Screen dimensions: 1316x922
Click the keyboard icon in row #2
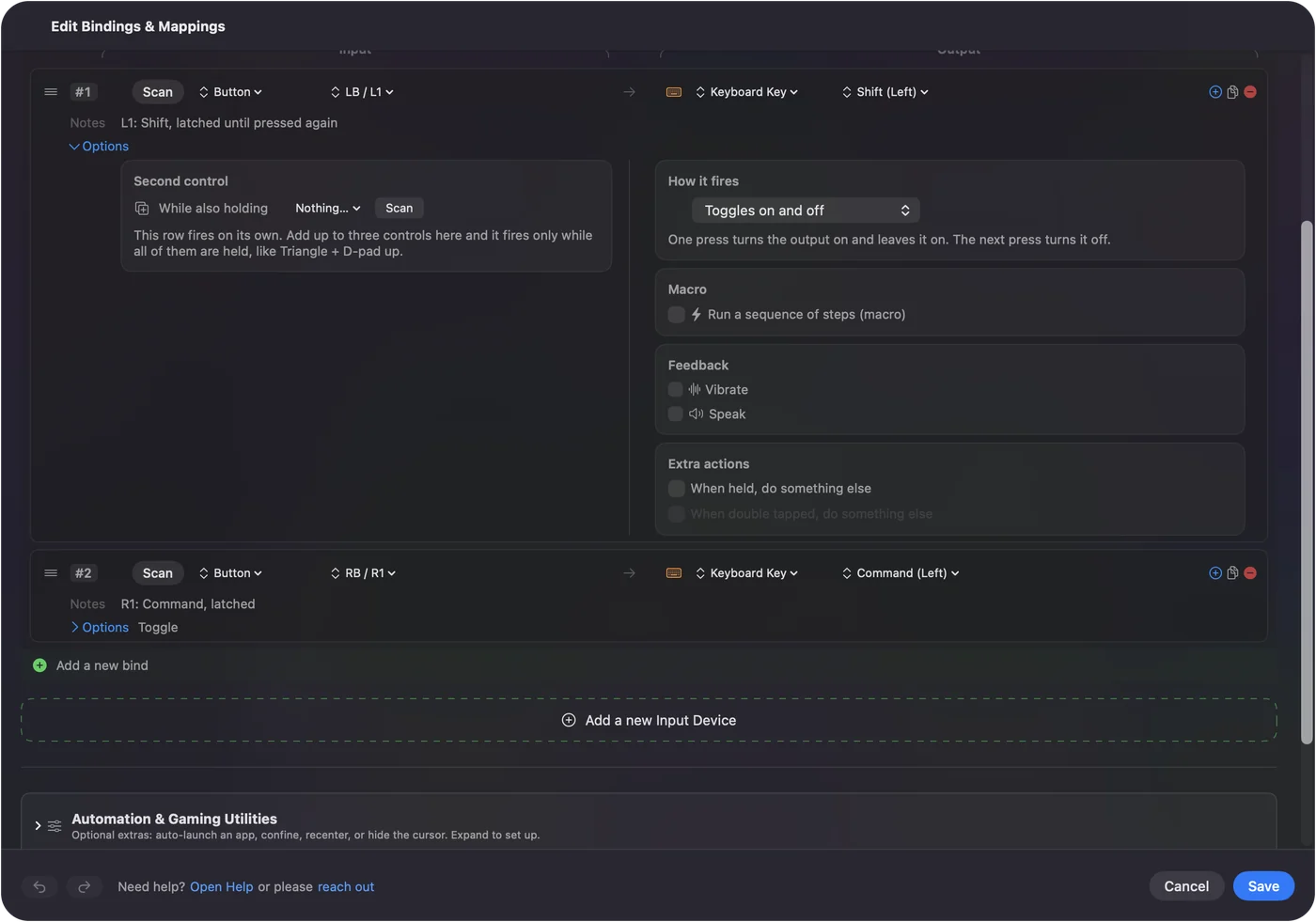click(674, 573)
